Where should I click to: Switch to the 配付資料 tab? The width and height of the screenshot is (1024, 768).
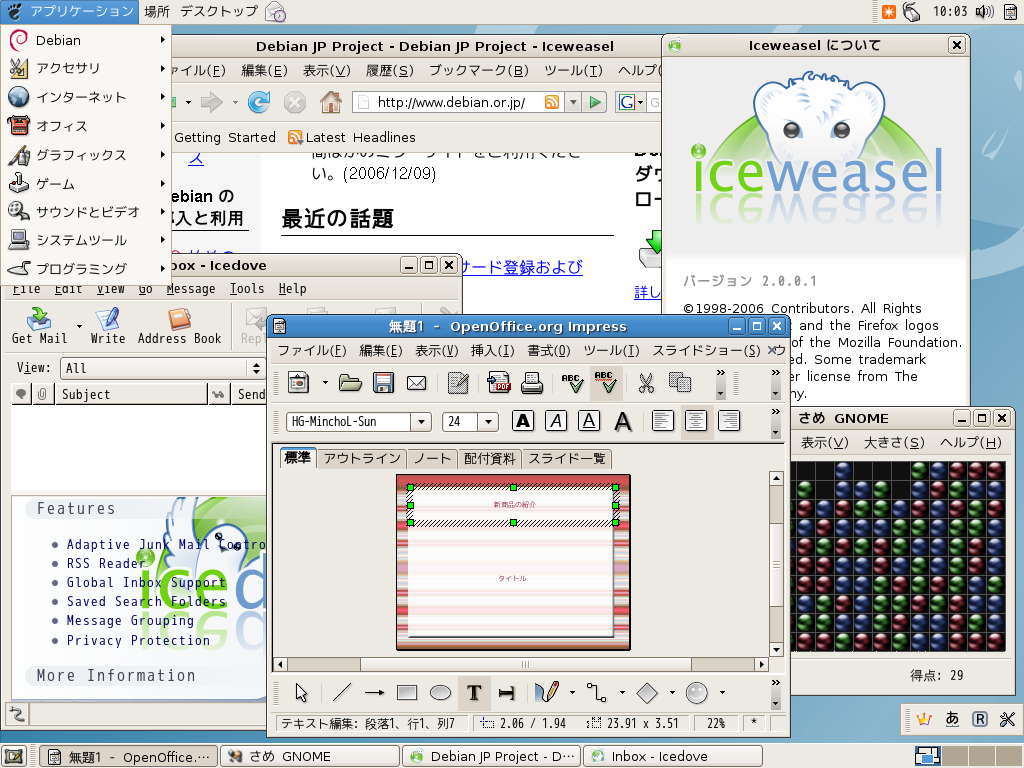tap(490, 458)
